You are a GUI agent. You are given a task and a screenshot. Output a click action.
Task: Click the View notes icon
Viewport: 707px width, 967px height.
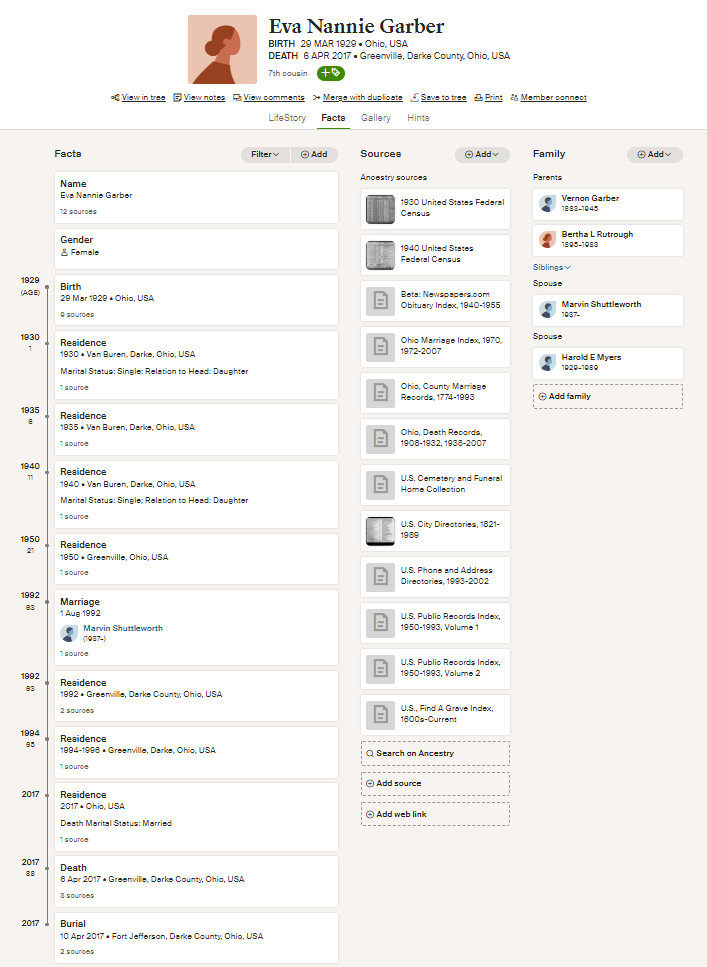click(x=177, y=98)
